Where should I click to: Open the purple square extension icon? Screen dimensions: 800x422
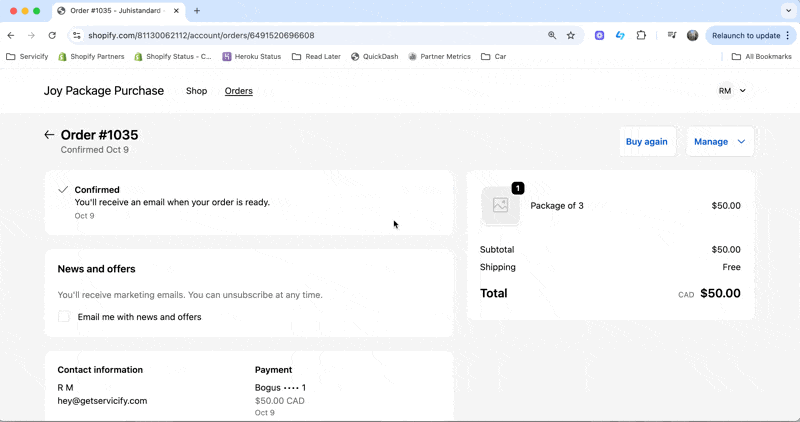coord(599,35)
